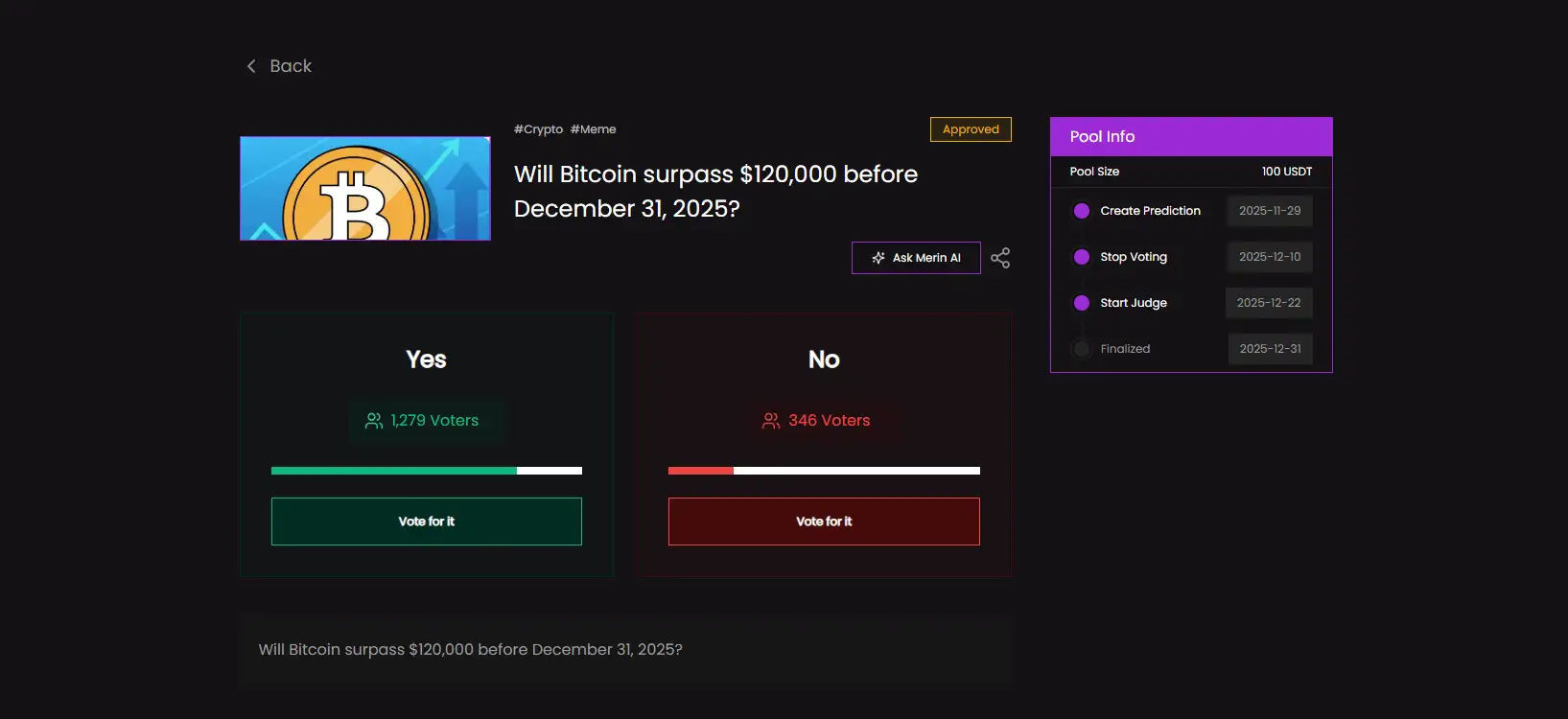Click the share icon
The width and height of the screenshot is (1568, 719).
click(1000, 258)
